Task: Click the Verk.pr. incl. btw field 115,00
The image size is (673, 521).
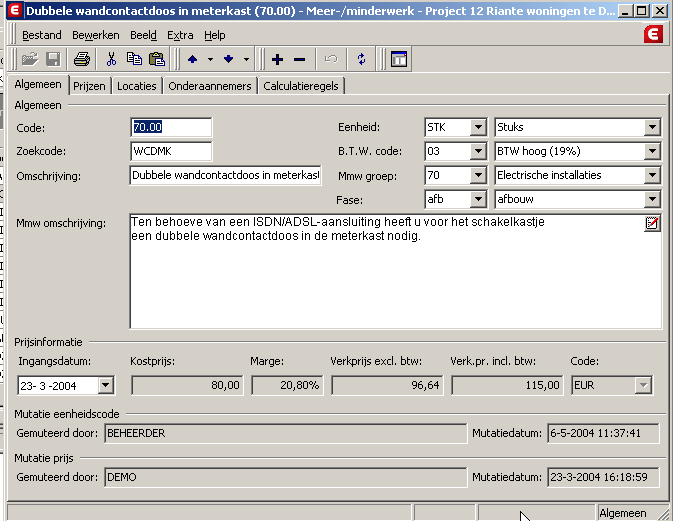Action: click(507, 385)
